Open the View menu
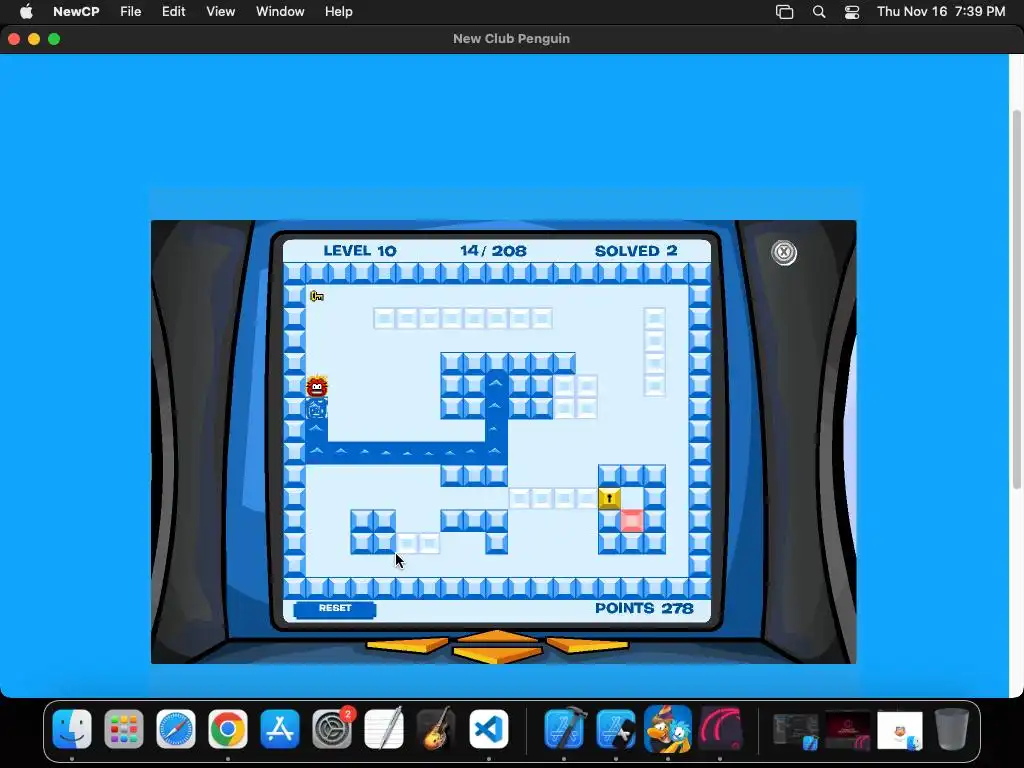 pos(221,12)
